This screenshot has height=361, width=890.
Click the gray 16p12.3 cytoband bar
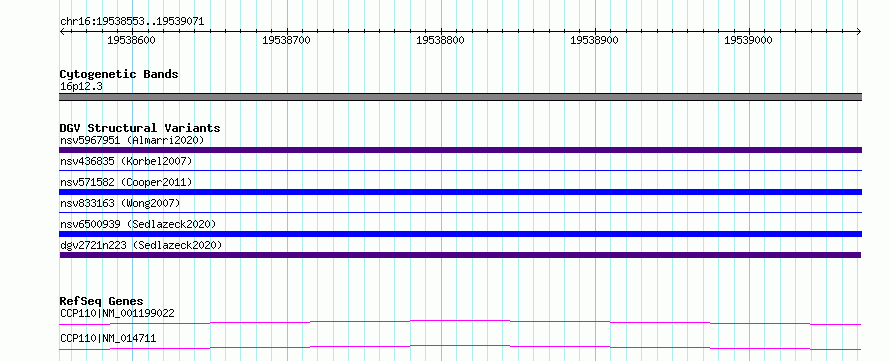pyautogui.click(x=460, y=97)
